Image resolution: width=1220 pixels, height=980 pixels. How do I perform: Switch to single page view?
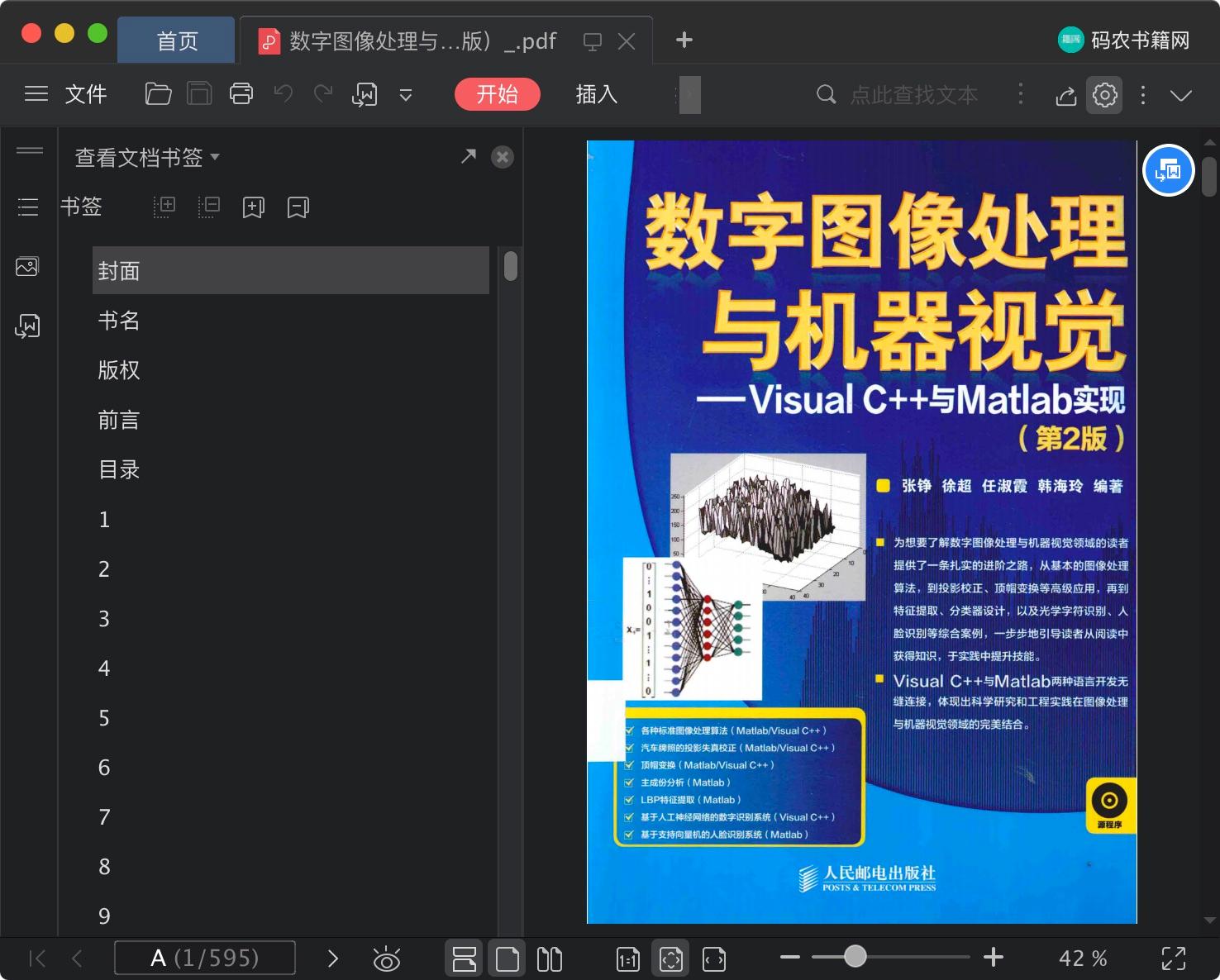507,959
